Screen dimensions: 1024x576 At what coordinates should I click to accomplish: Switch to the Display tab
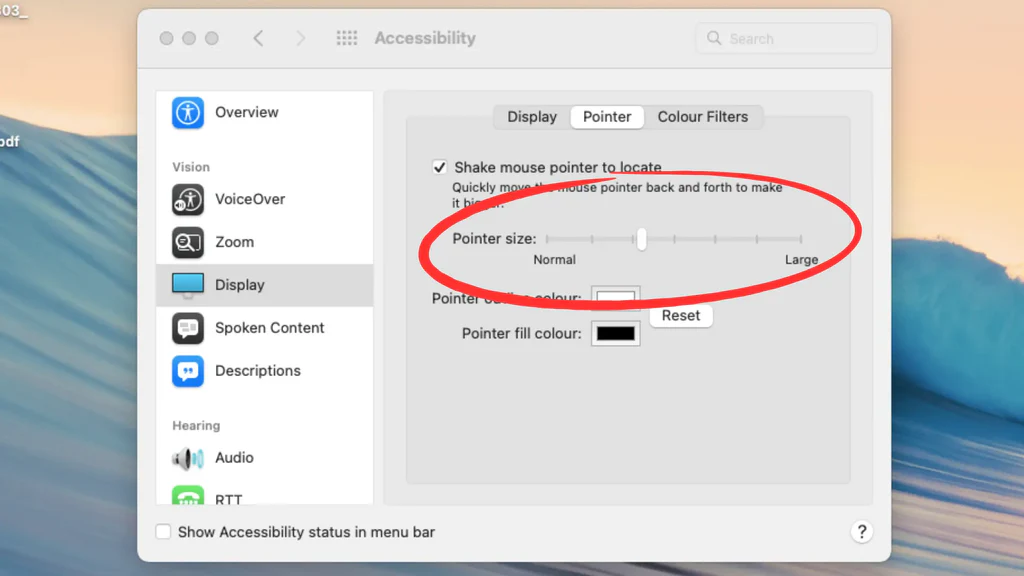[532, 117]
